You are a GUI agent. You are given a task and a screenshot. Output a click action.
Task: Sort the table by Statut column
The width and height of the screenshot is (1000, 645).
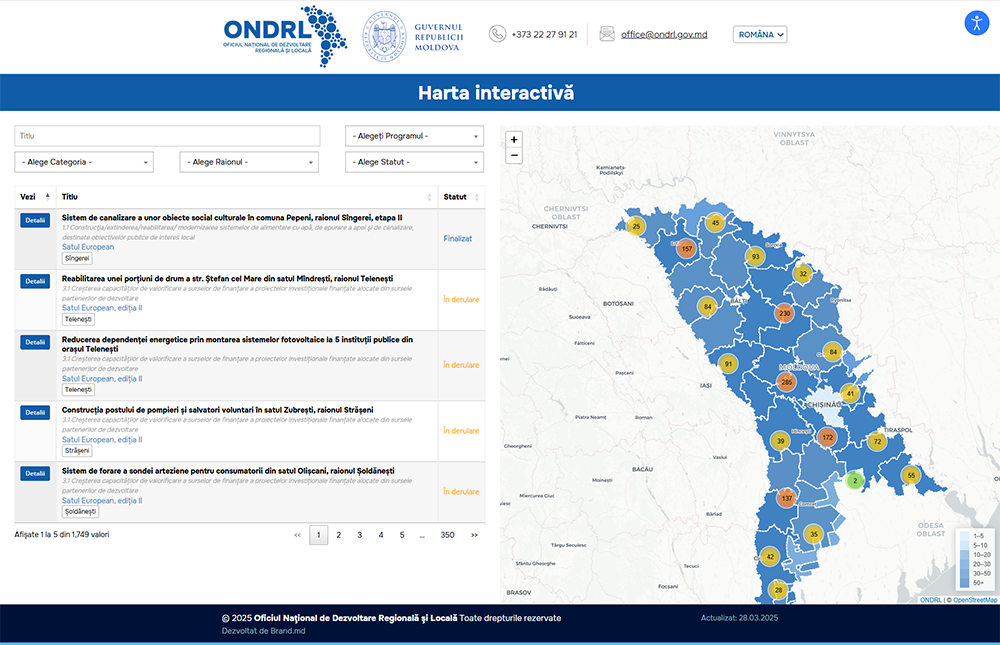(461, 197)
